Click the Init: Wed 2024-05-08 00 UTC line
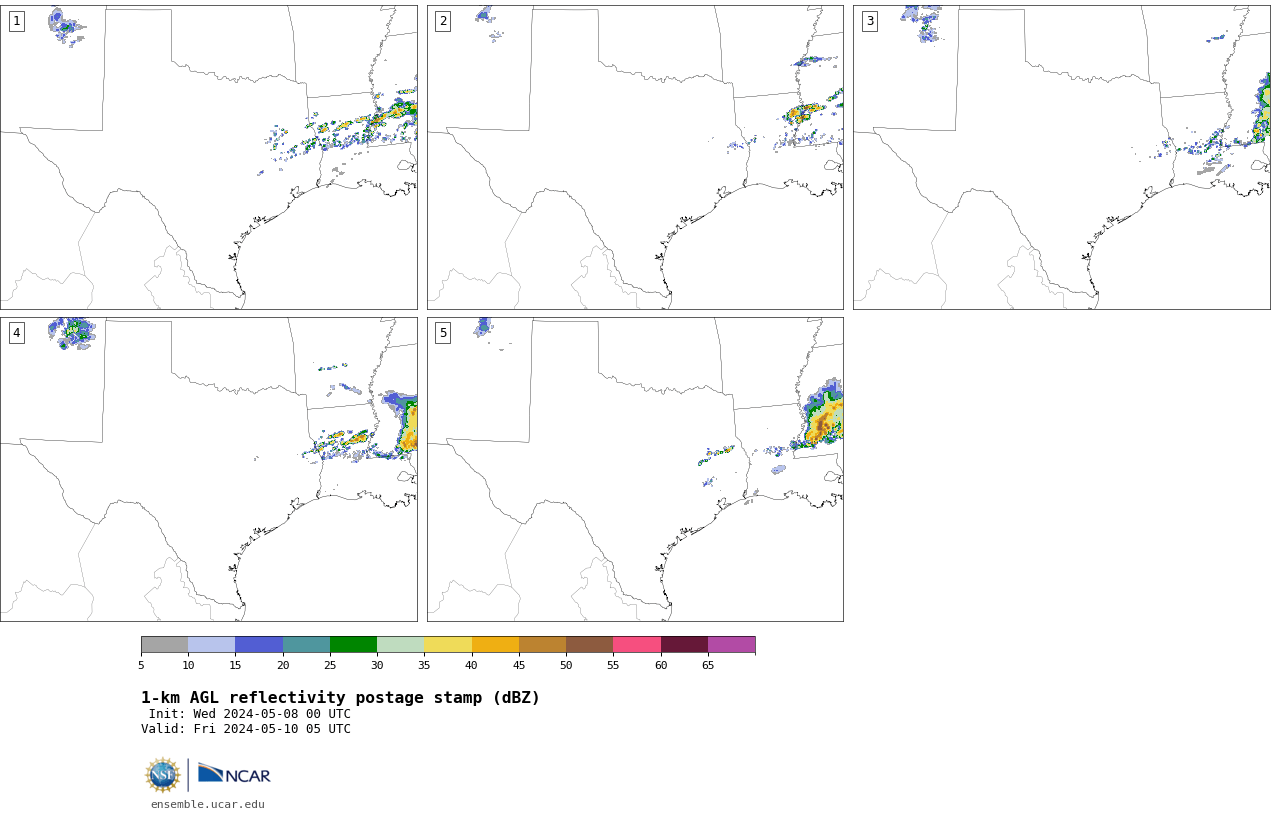 click(250, 714)
